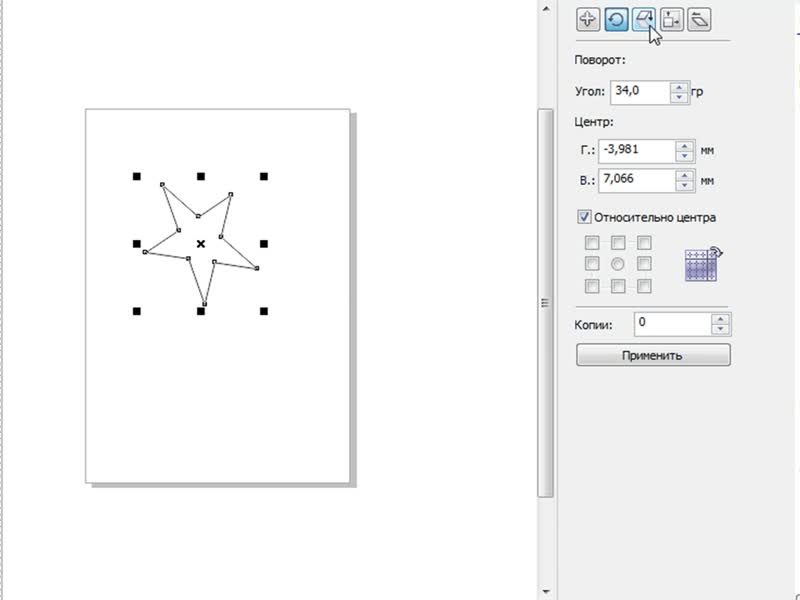
Task: Decrease the Г. center value with down arrow
Action: click(684, 156)
